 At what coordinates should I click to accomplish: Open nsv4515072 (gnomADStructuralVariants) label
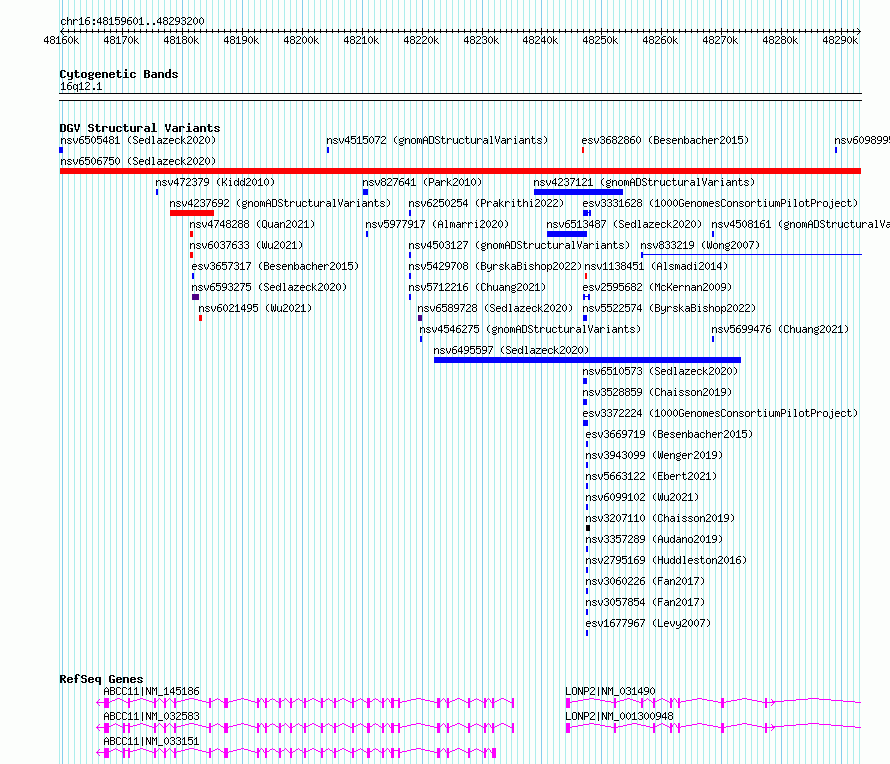[437, 140]
